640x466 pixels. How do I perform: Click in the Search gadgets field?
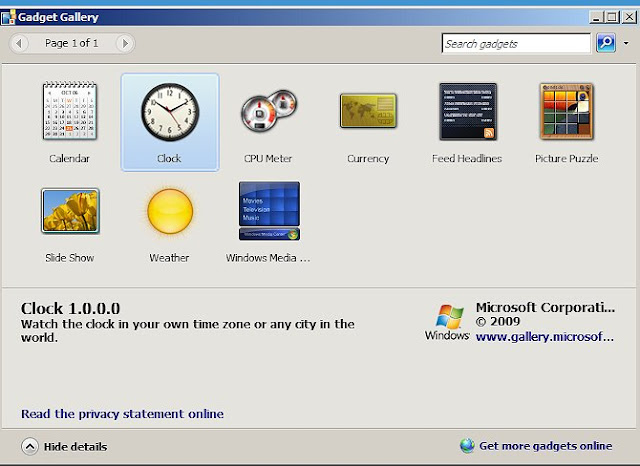[x=516, y=43]
